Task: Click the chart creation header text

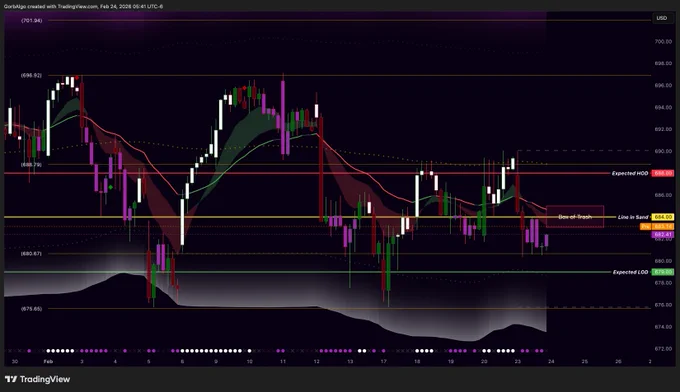Action: 83,7
